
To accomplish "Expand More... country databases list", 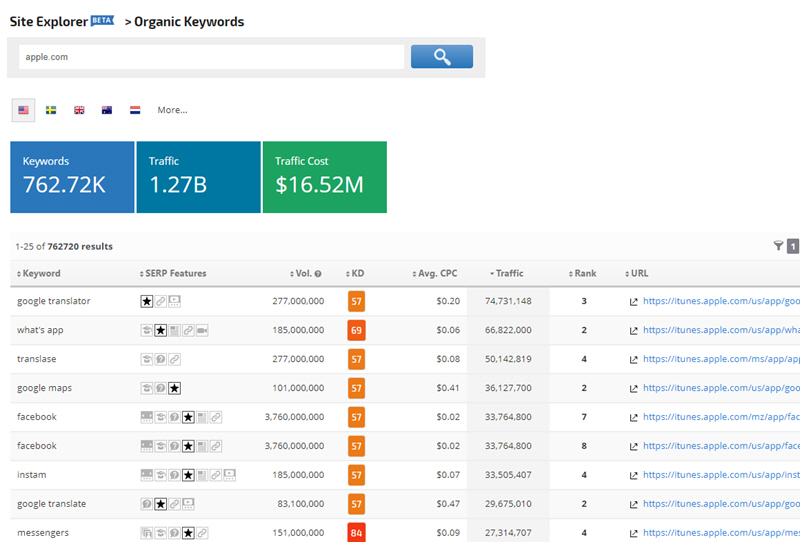I will 172,110.
